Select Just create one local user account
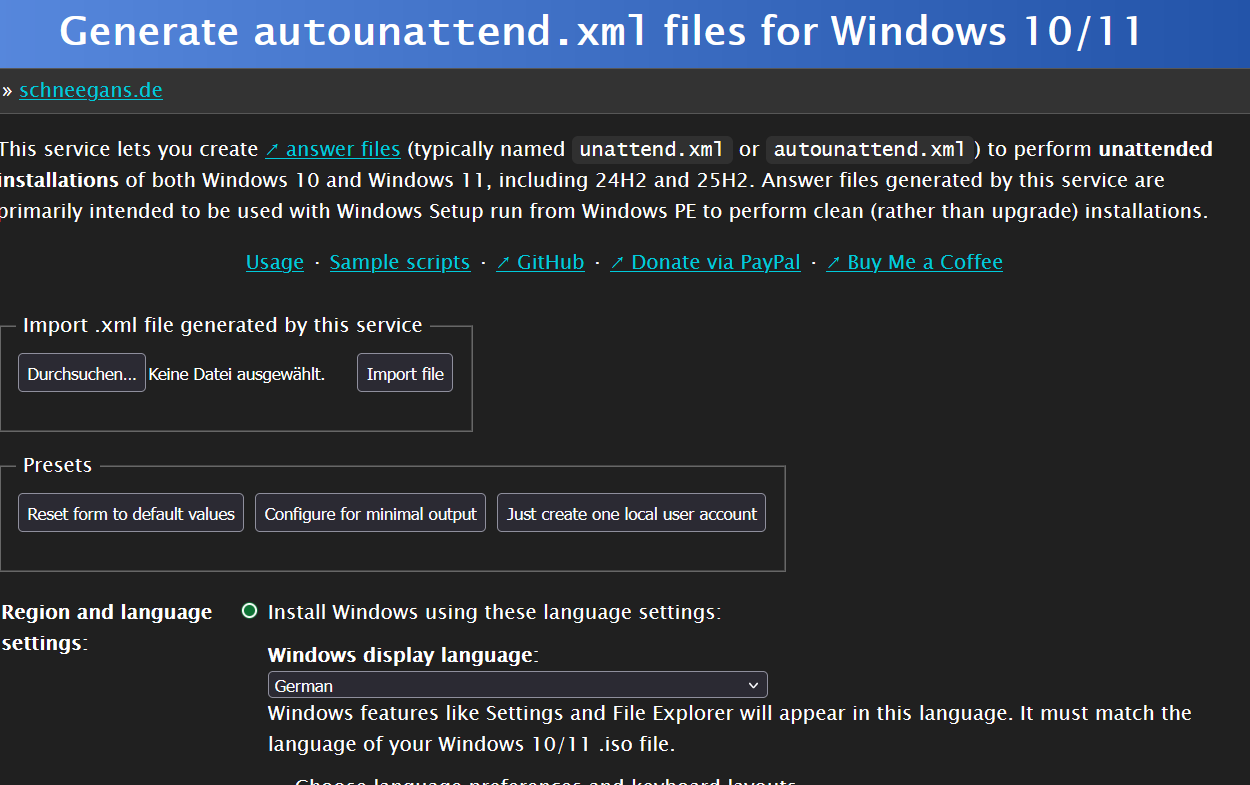 point(631,513)
